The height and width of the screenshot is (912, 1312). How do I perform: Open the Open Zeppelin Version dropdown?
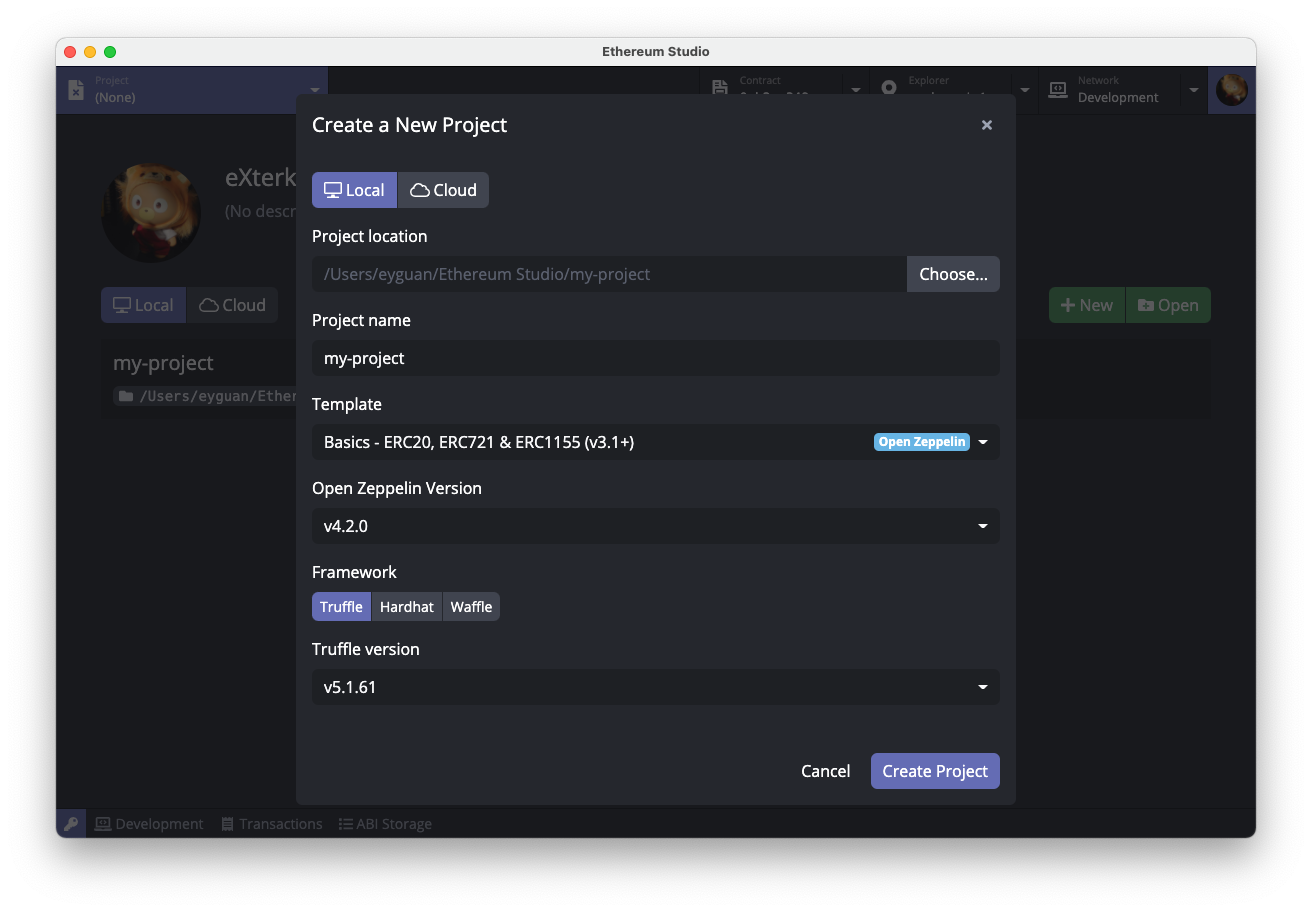(656, 526)
